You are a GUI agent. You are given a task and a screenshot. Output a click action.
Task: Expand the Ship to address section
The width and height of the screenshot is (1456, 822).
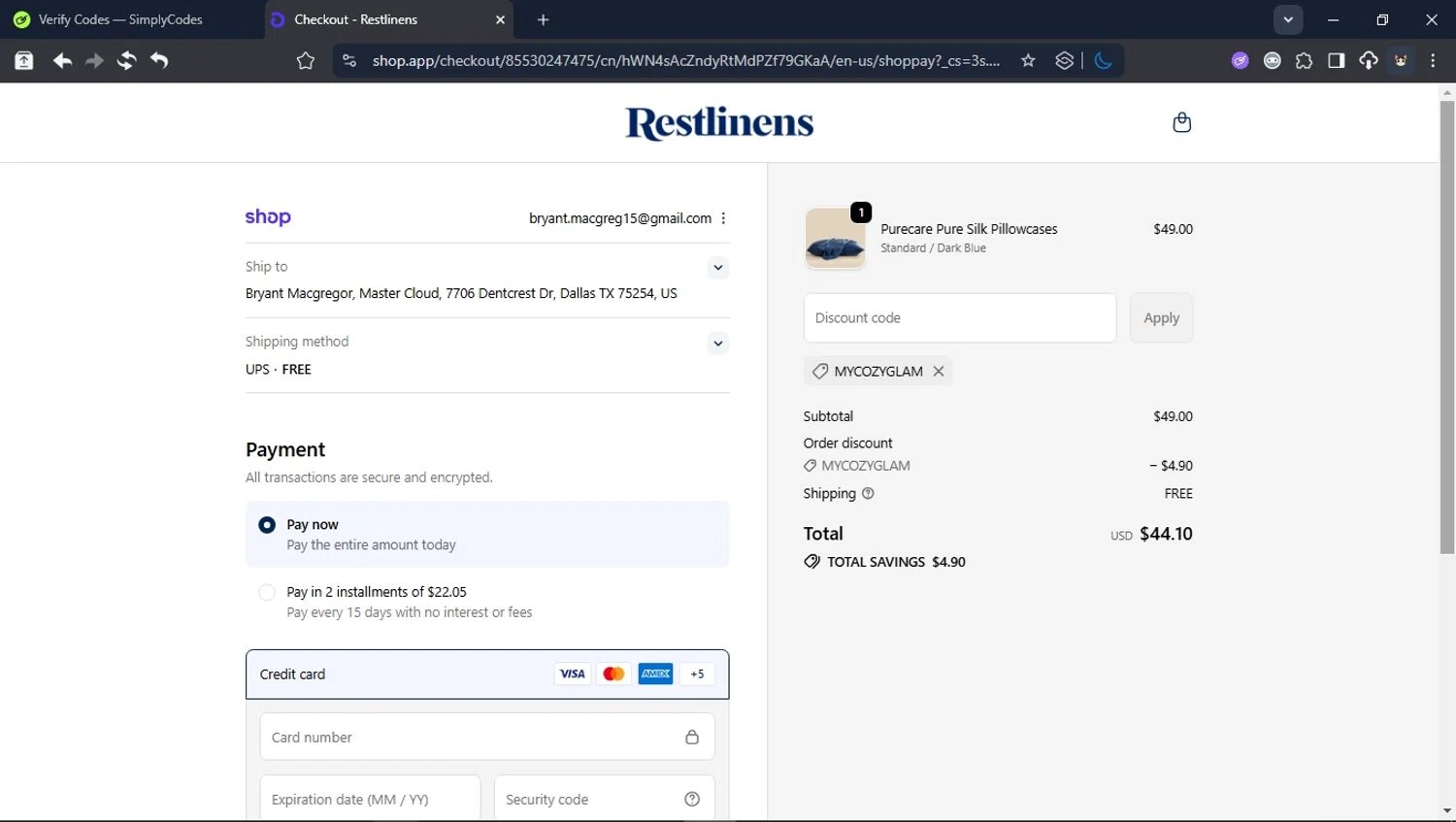point(717,267)
